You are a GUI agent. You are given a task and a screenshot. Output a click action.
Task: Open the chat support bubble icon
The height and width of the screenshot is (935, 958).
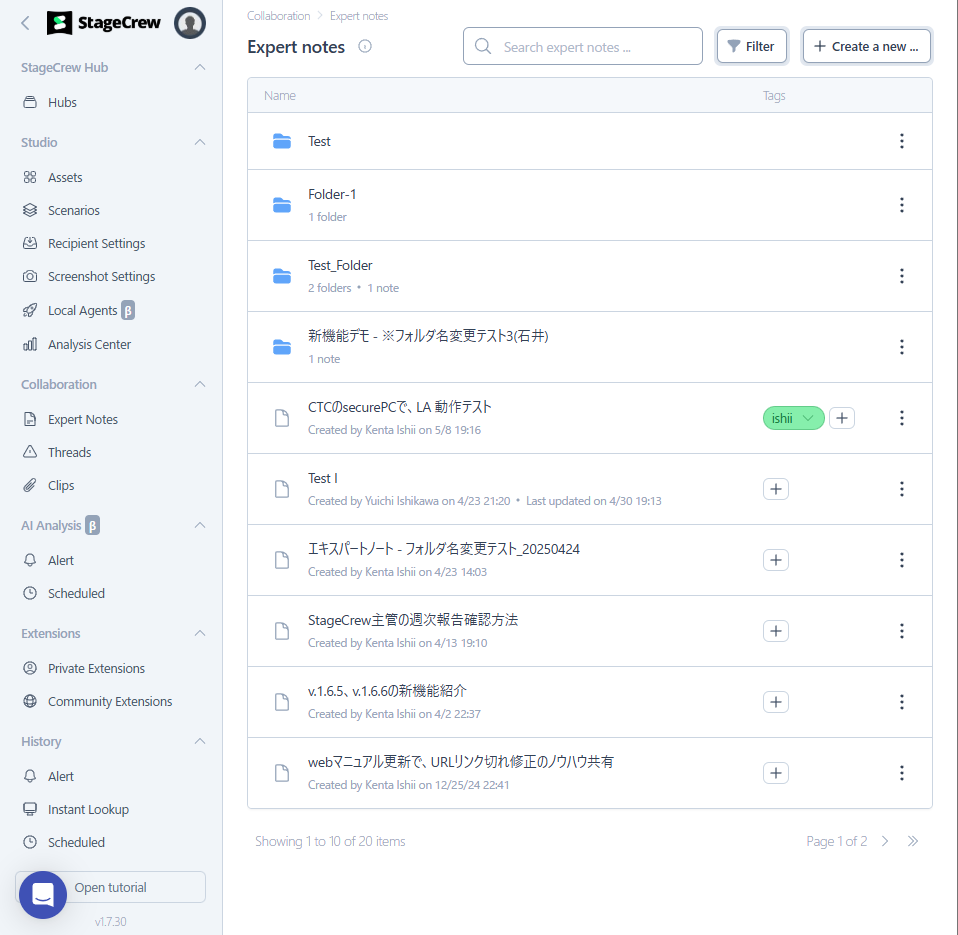click(x=43, y=894)
